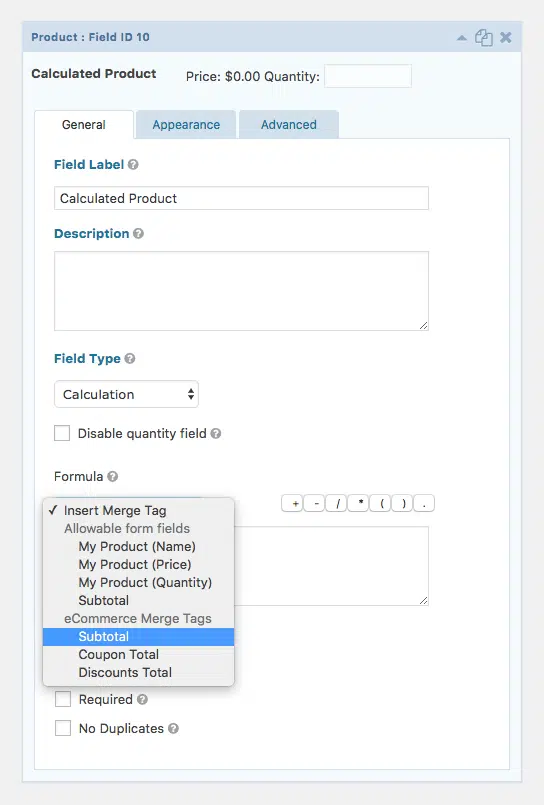Insert multiplication asterisk operator button
This screenshot has width=544, height=805.
click(359, 504)
